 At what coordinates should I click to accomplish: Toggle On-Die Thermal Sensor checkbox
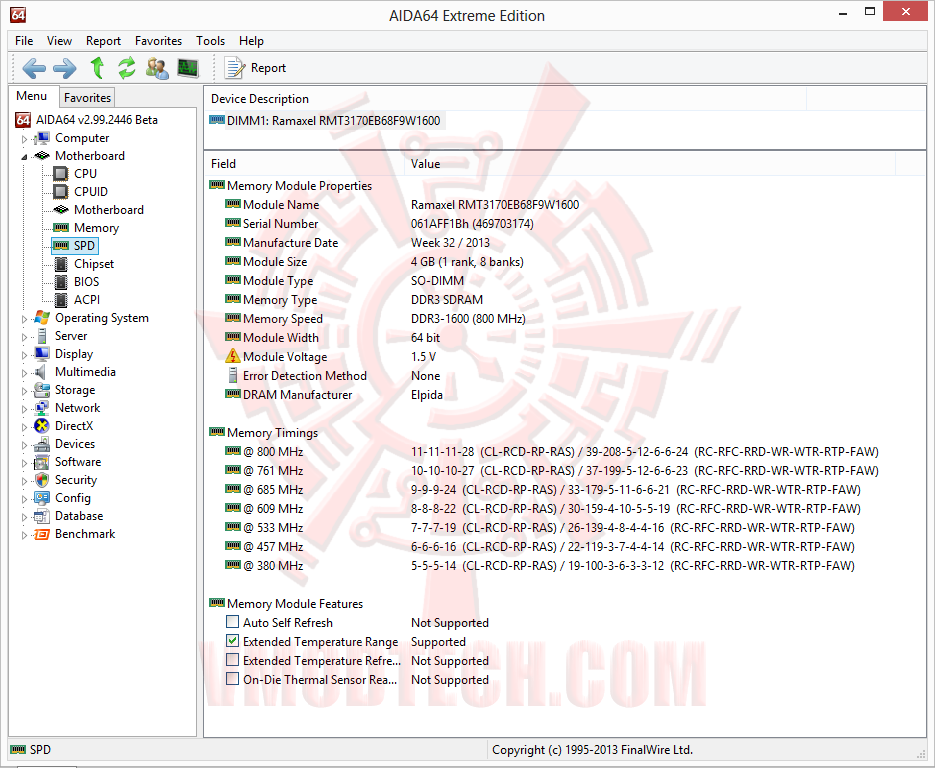[x=233, y=679]
